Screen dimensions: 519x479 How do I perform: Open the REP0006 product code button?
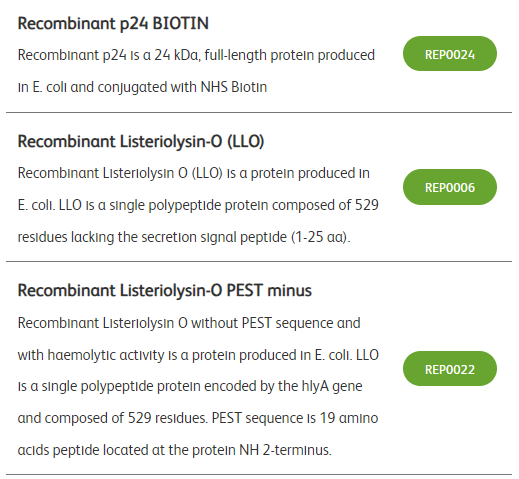450,187
